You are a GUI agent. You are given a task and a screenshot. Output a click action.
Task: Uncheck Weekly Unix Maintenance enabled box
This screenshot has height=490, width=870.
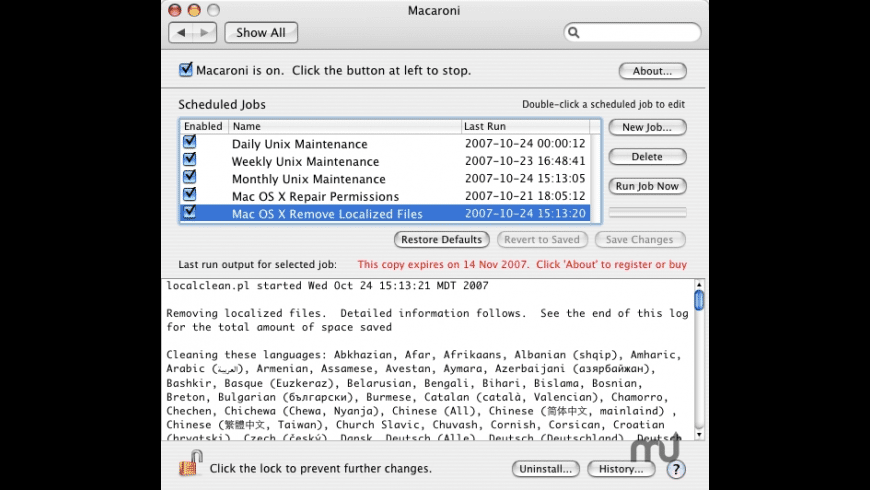[189, 159]
